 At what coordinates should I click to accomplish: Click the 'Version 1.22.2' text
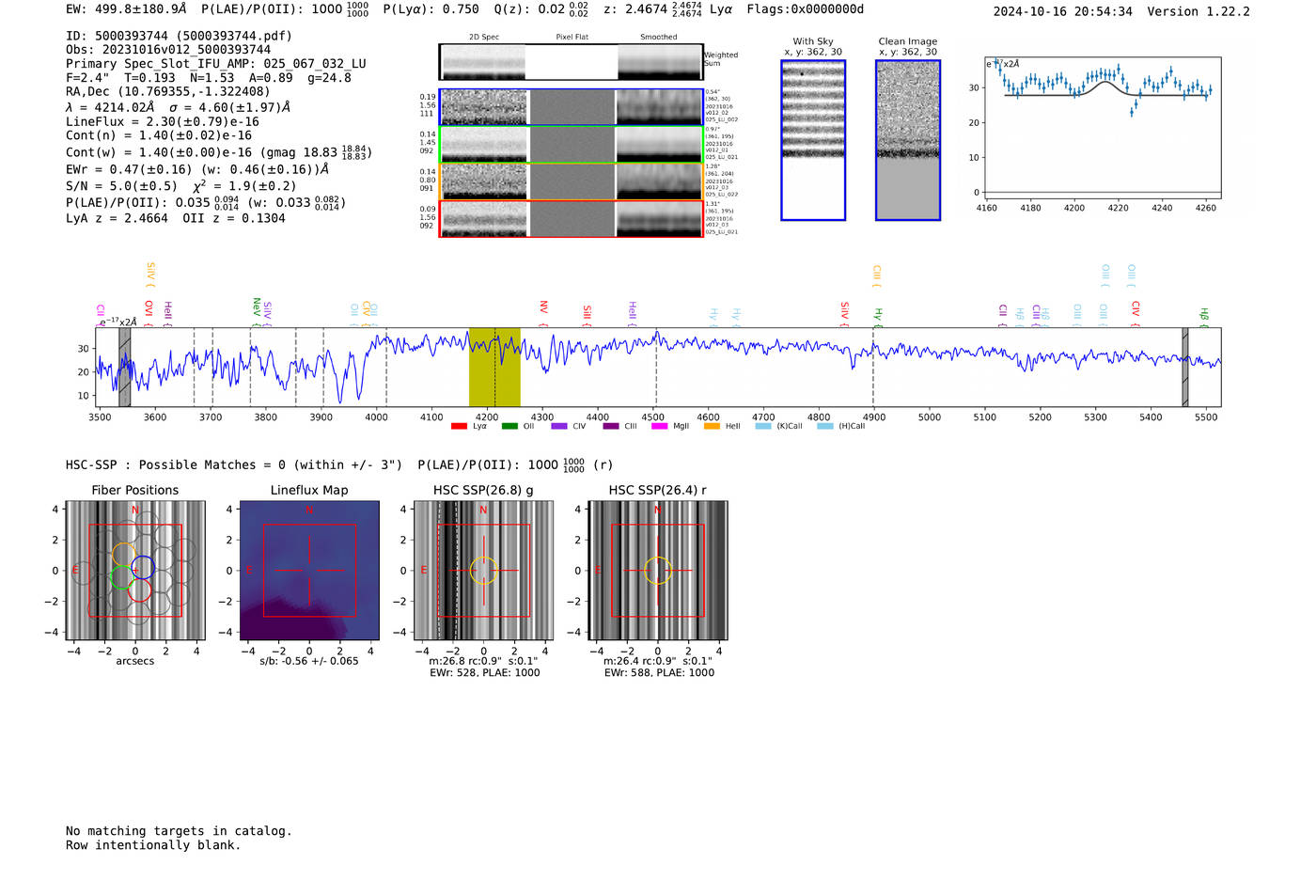pyautogui.click(x=1198, y=11)
